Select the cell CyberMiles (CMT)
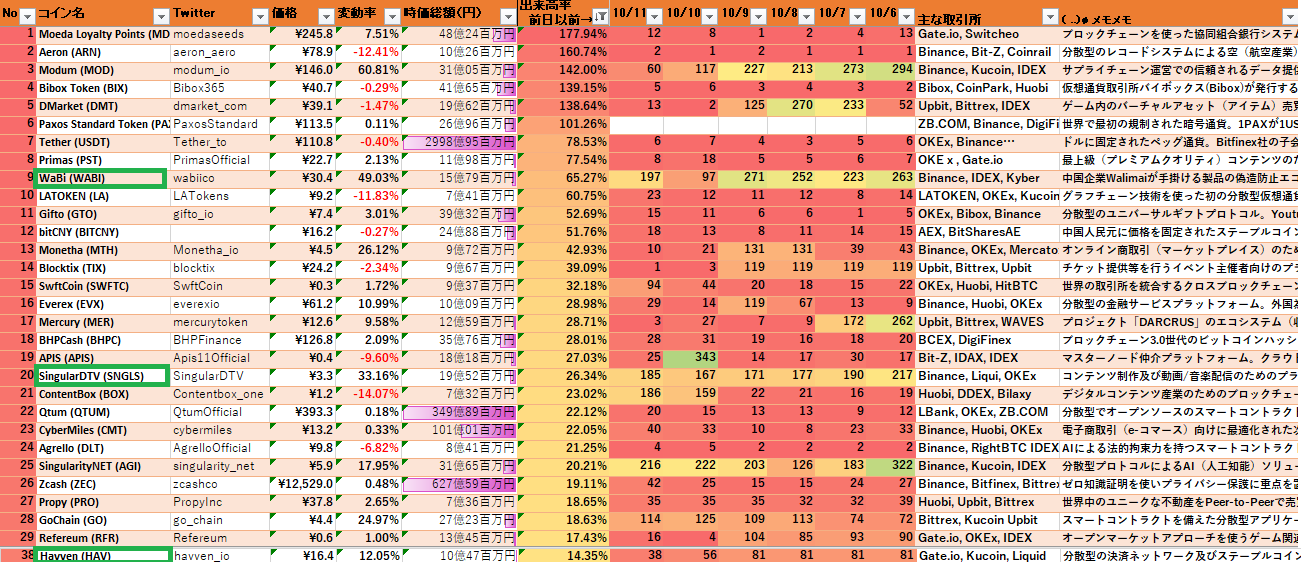Screen dimensions: 1301x562 (x=103, y=430)
